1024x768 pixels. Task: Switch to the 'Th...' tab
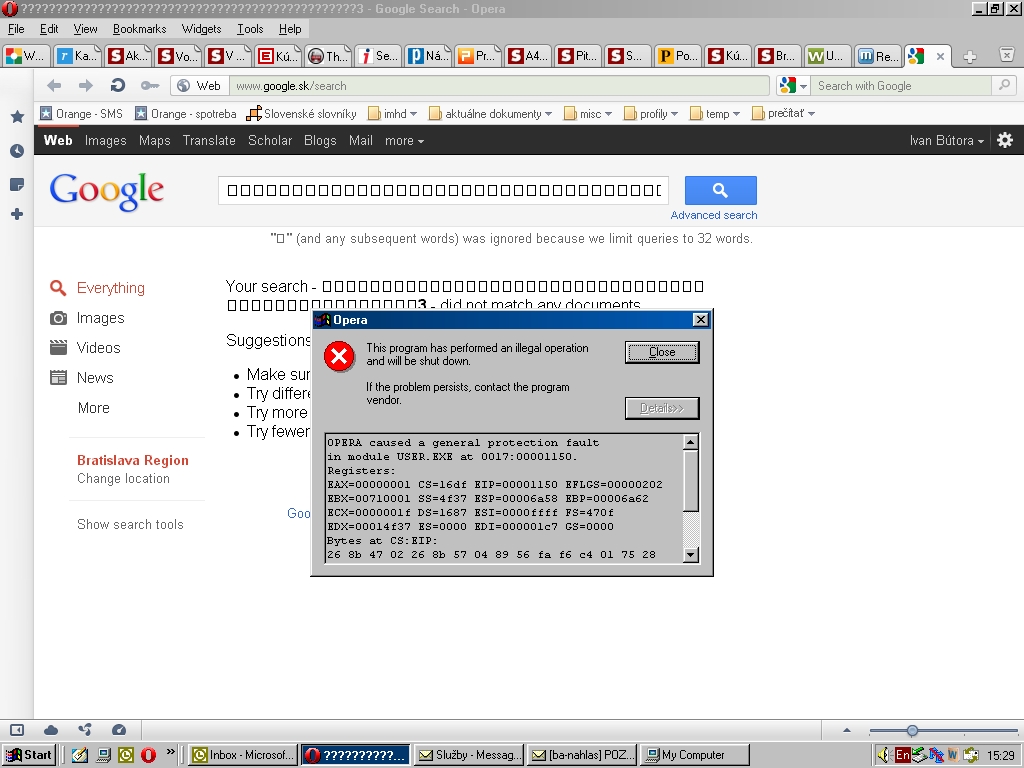tap(328, 56)
